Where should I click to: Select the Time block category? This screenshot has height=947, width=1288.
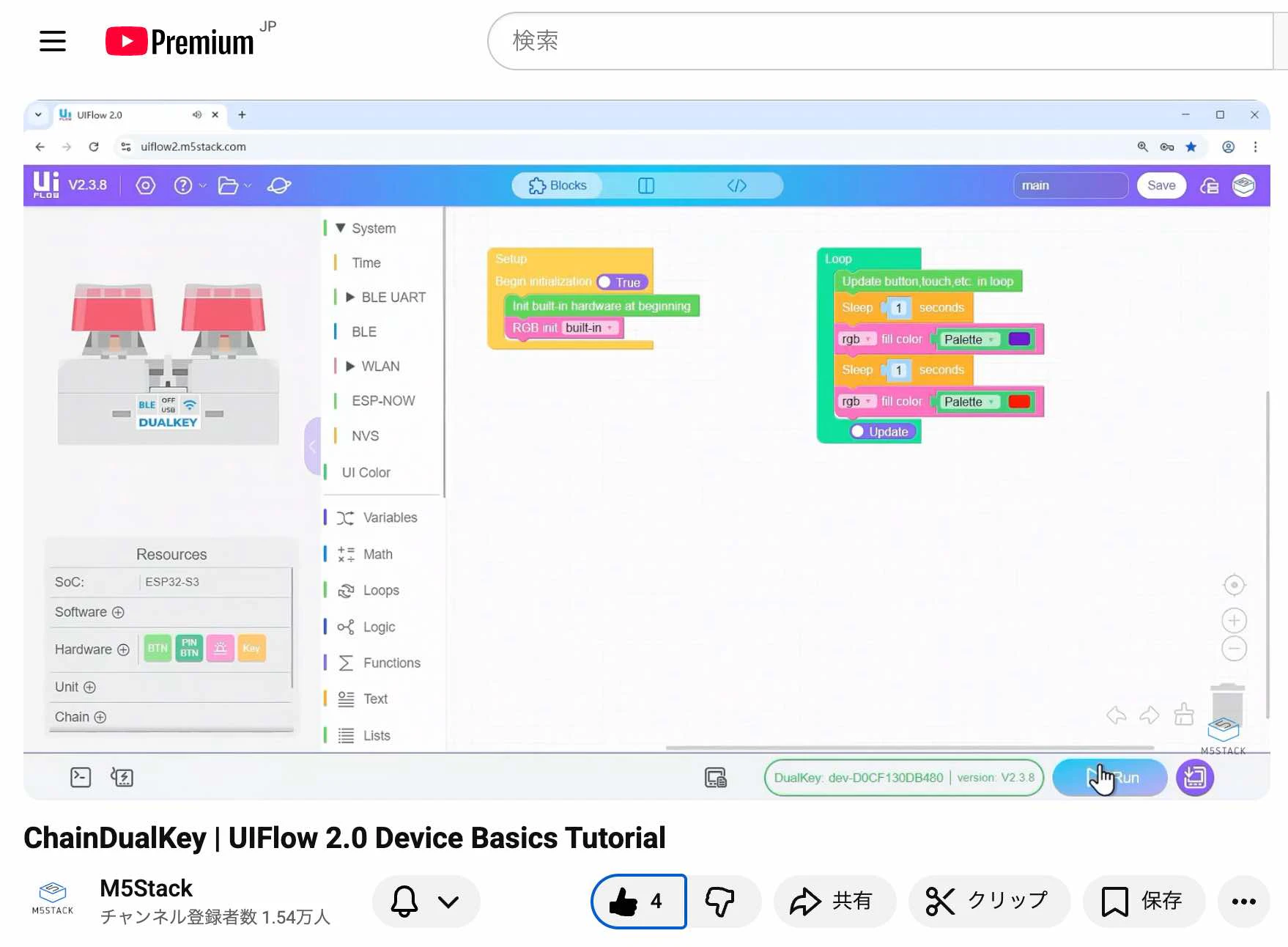tap(366, 262)
